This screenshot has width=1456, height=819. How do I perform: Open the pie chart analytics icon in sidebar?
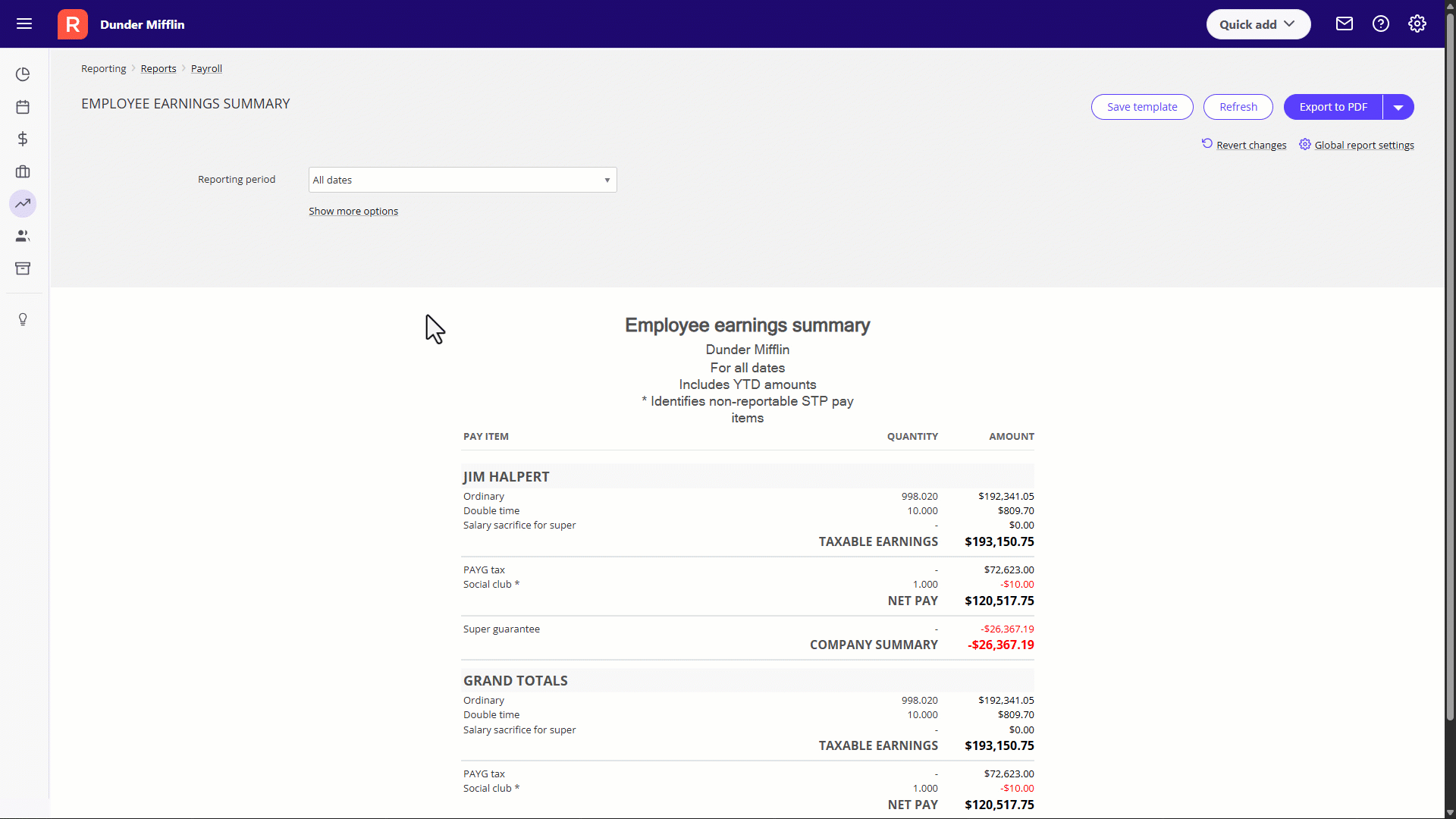point(23,74)
